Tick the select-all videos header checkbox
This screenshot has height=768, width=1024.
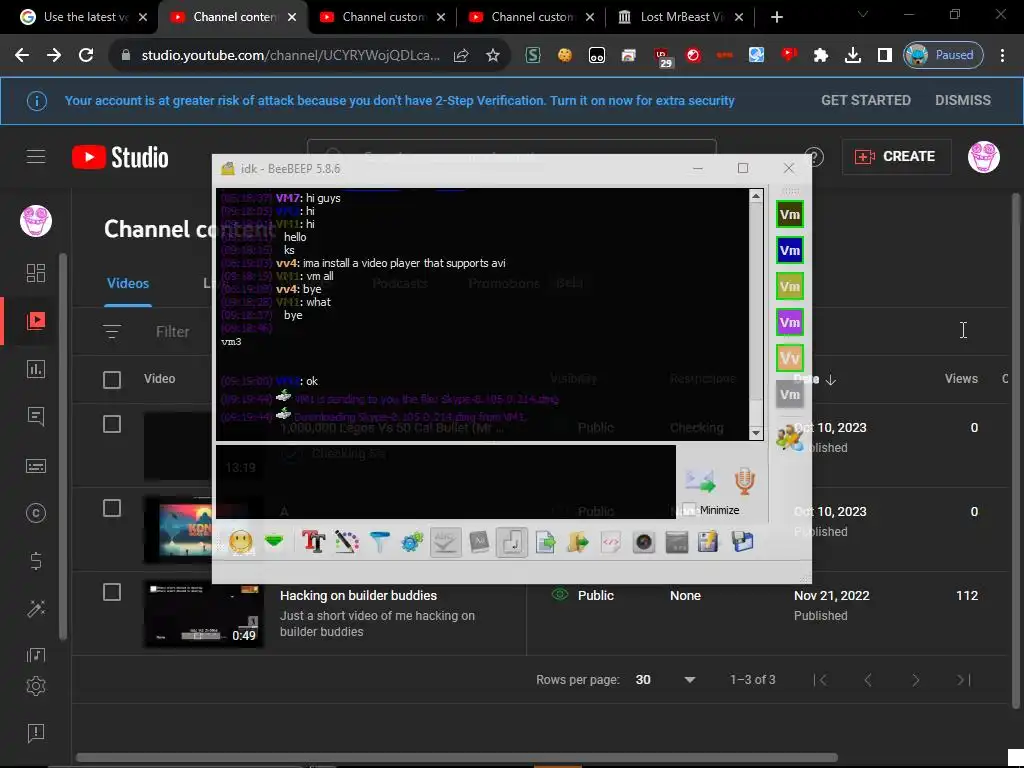pos(112,379)
